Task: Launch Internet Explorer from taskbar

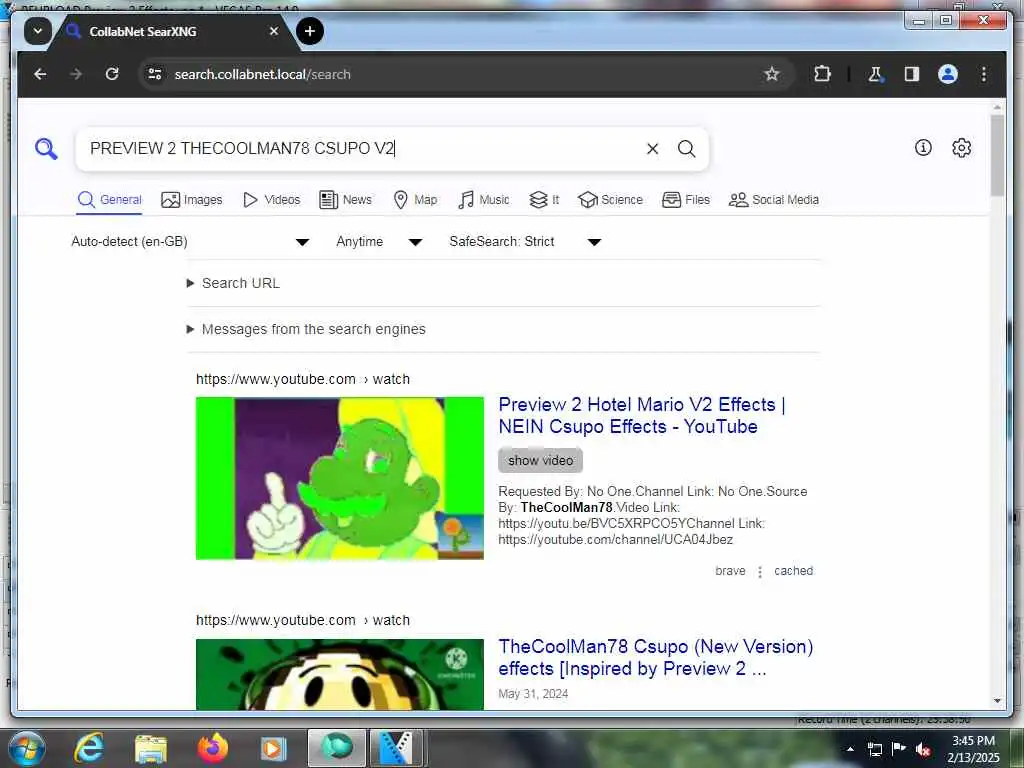Action: (89, 748)
